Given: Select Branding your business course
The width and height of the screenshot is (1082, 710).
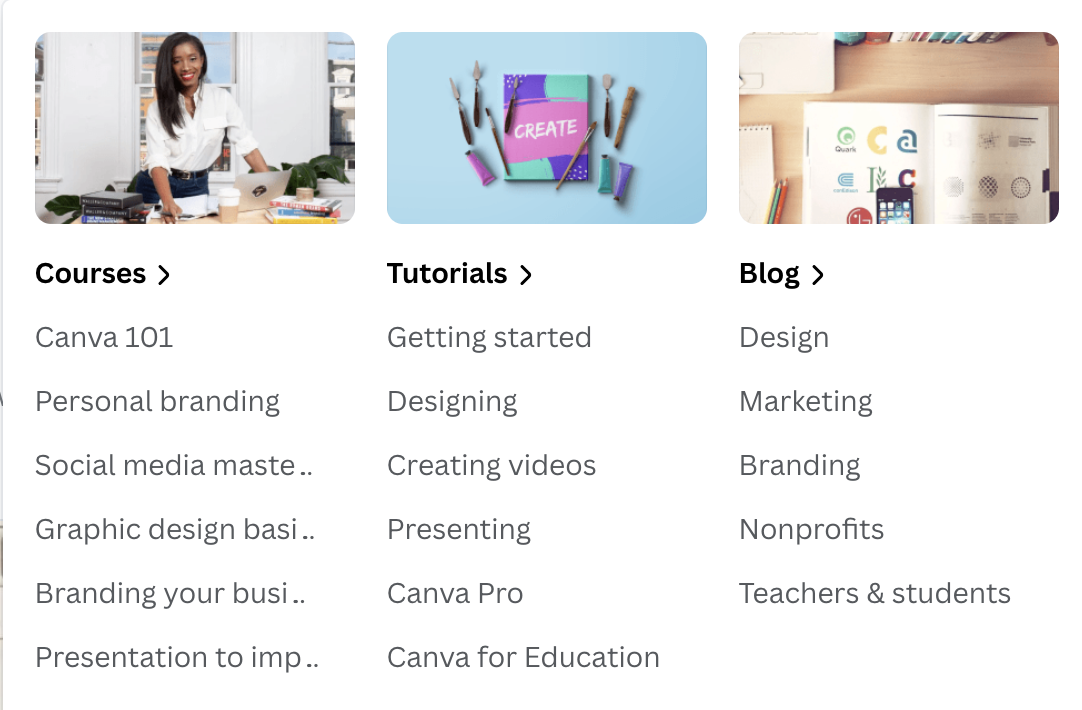Looking at the screenshot, I should pos(170,593).
